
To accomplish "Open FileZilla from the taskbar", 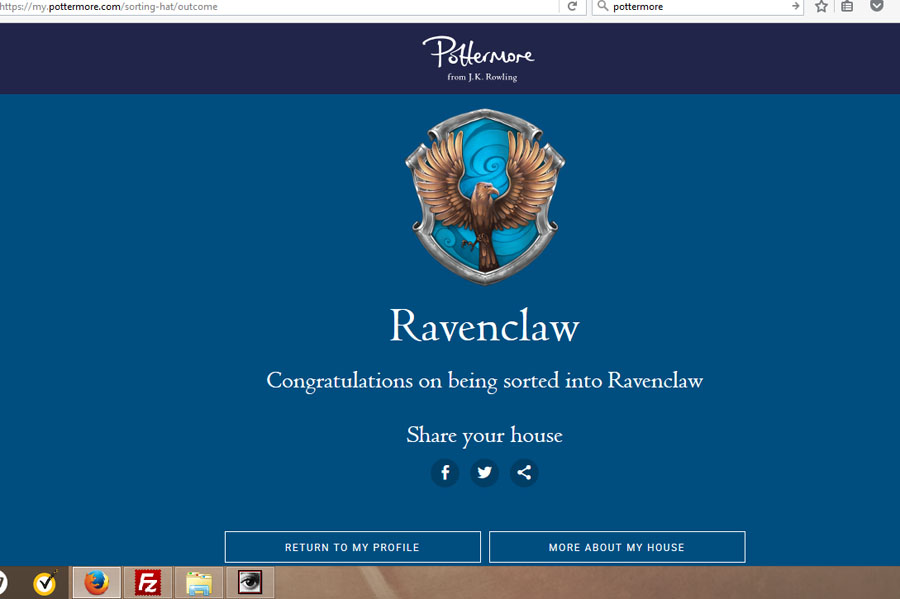I will coord(148,583).
